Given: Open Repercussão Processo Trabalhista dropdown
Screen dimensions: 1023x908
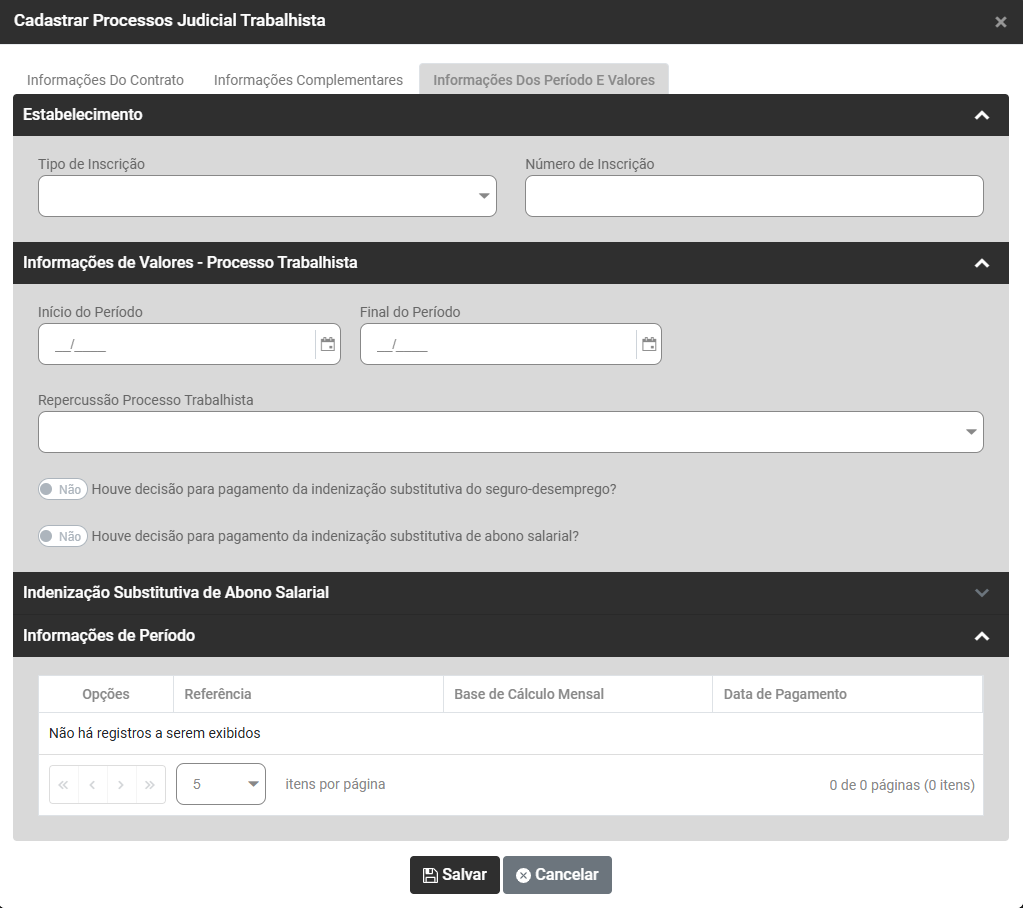Looking at the screenshot, I should 510,432.
